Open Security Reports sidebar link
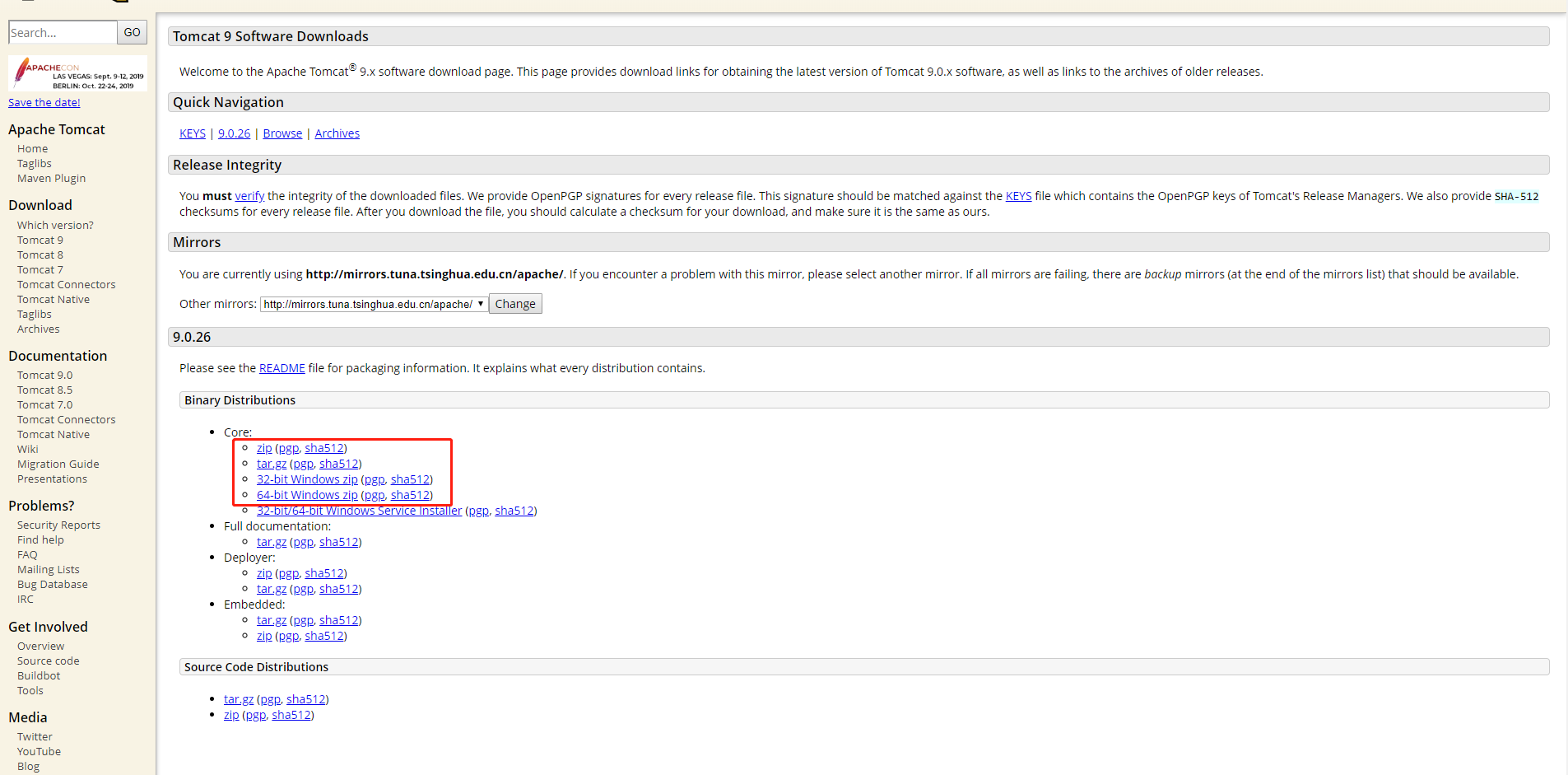This screenshot has width=1568, height=775. [x=59, y=525]
